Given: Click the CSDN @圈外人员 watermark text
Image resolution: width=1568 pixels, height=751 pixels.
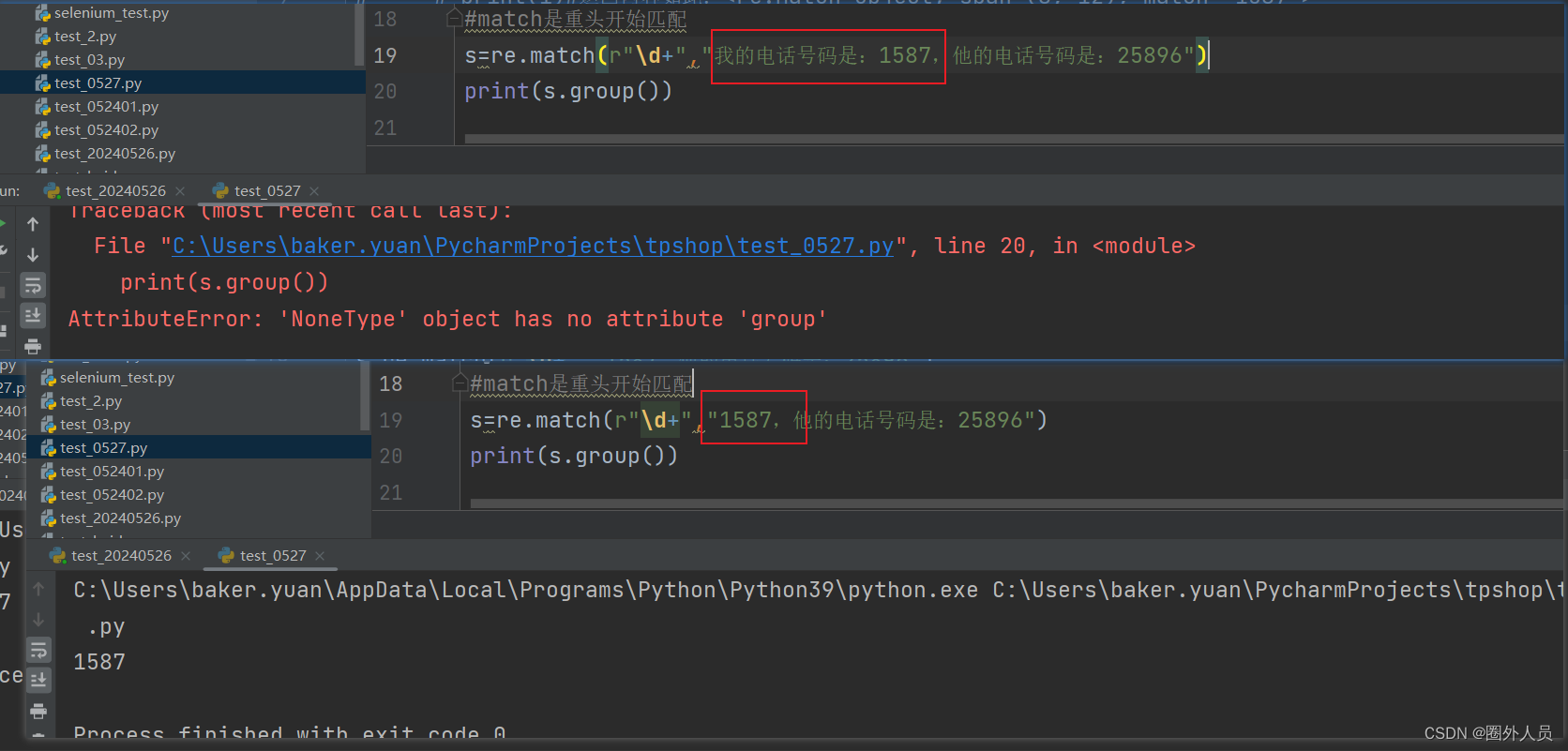Looking at the screenshot, I should (x=1488, y=733).
